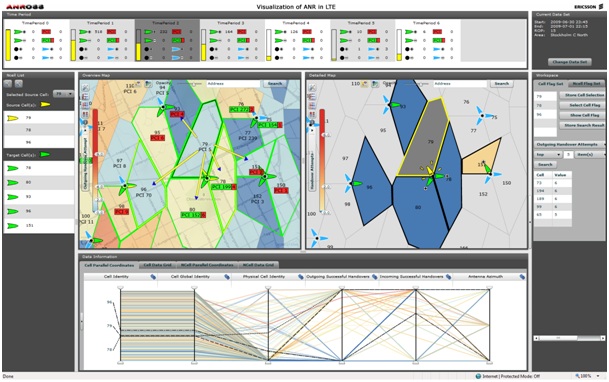The image size is (609, 382).
Task: Click browser zoom level 100% in status bar
Action: (x=585, y=376)
